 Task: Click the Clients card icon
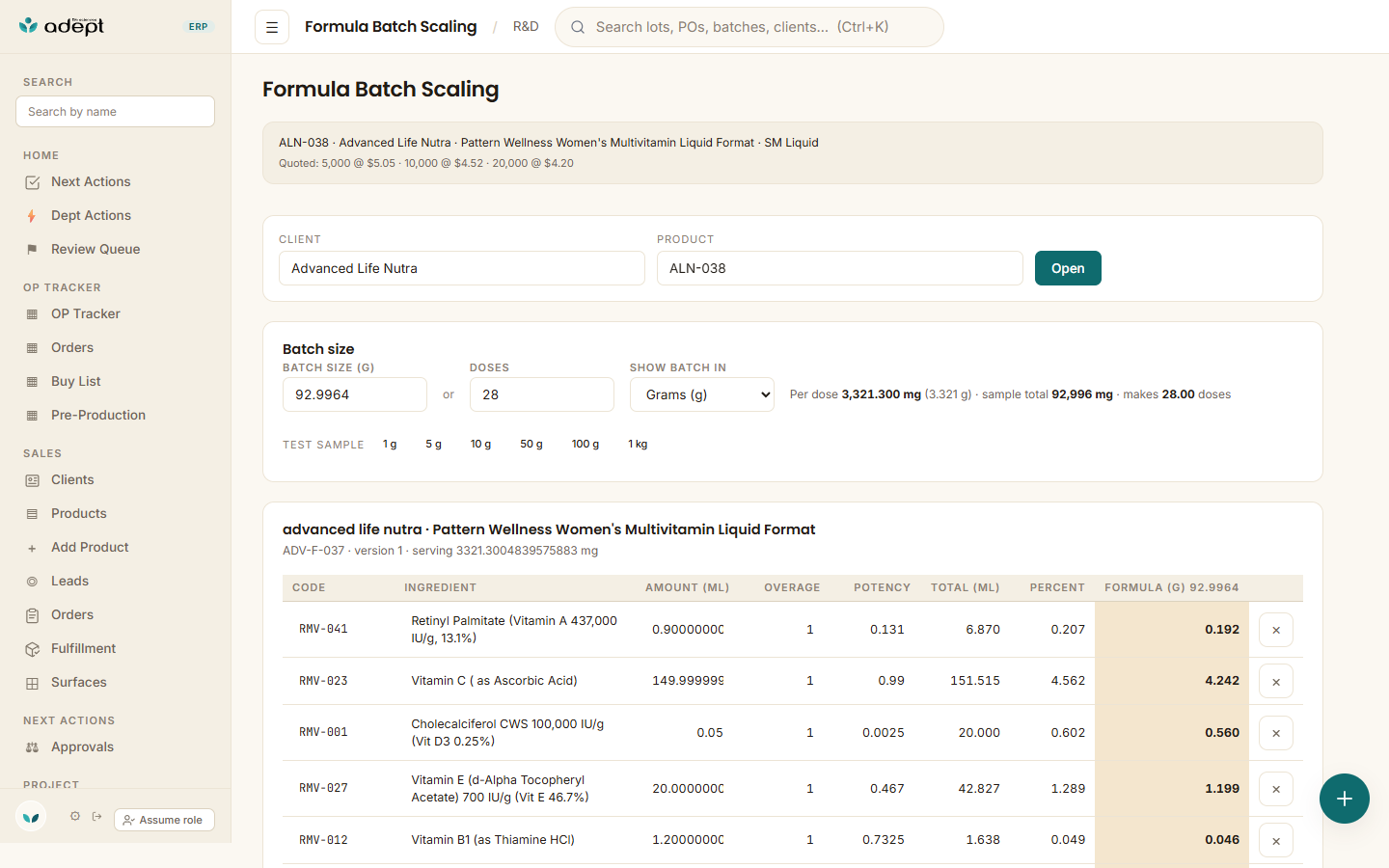click(32, 480)
